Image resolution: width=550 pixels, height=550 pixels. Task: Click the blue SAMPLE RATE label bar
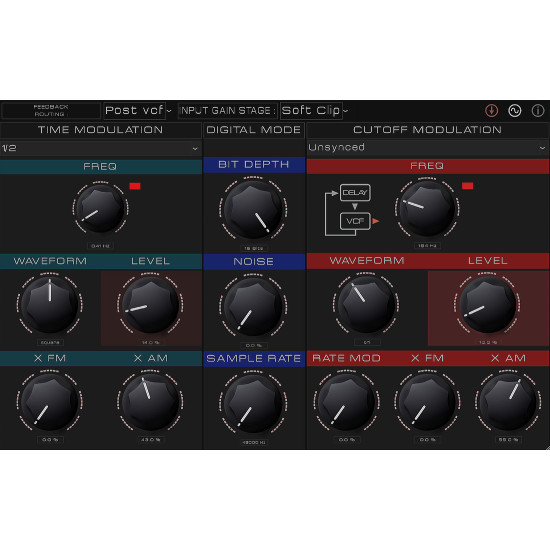254,358
